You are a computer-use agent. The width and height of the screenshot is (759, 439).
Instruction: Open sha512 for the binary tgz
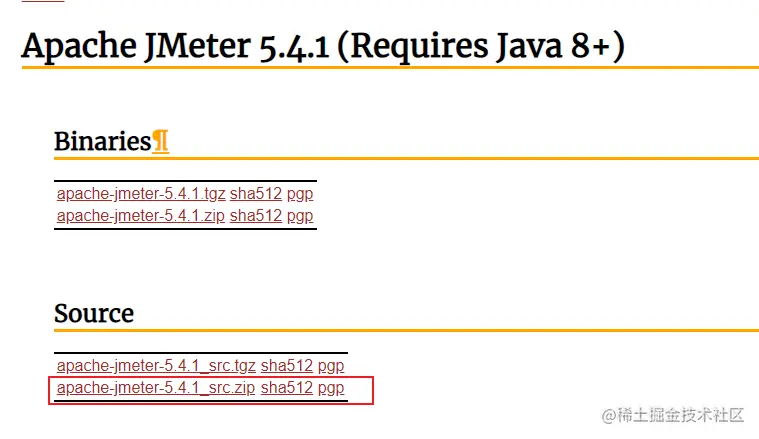[x=256, y=194]
